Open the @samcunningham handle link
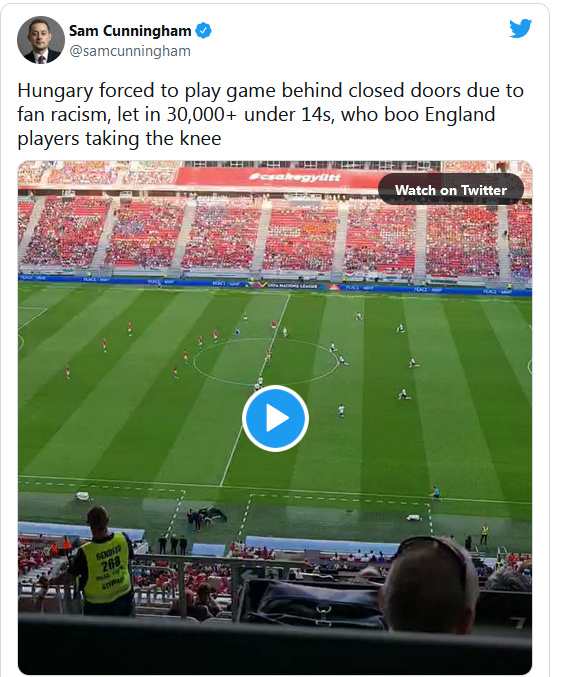 pos(130,51)
